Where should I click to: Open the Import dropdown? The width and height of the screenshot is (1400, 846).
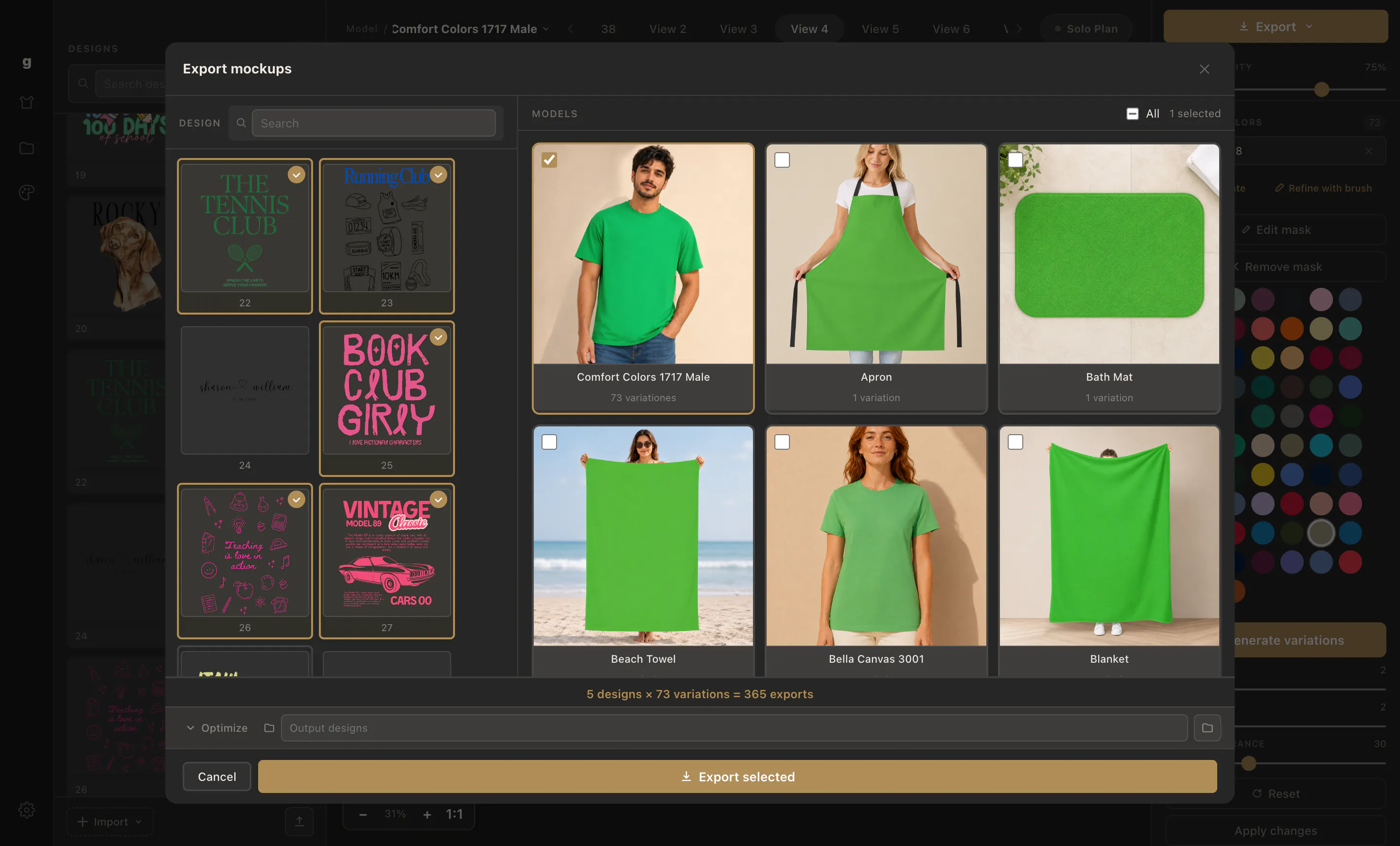coord(110,822)
